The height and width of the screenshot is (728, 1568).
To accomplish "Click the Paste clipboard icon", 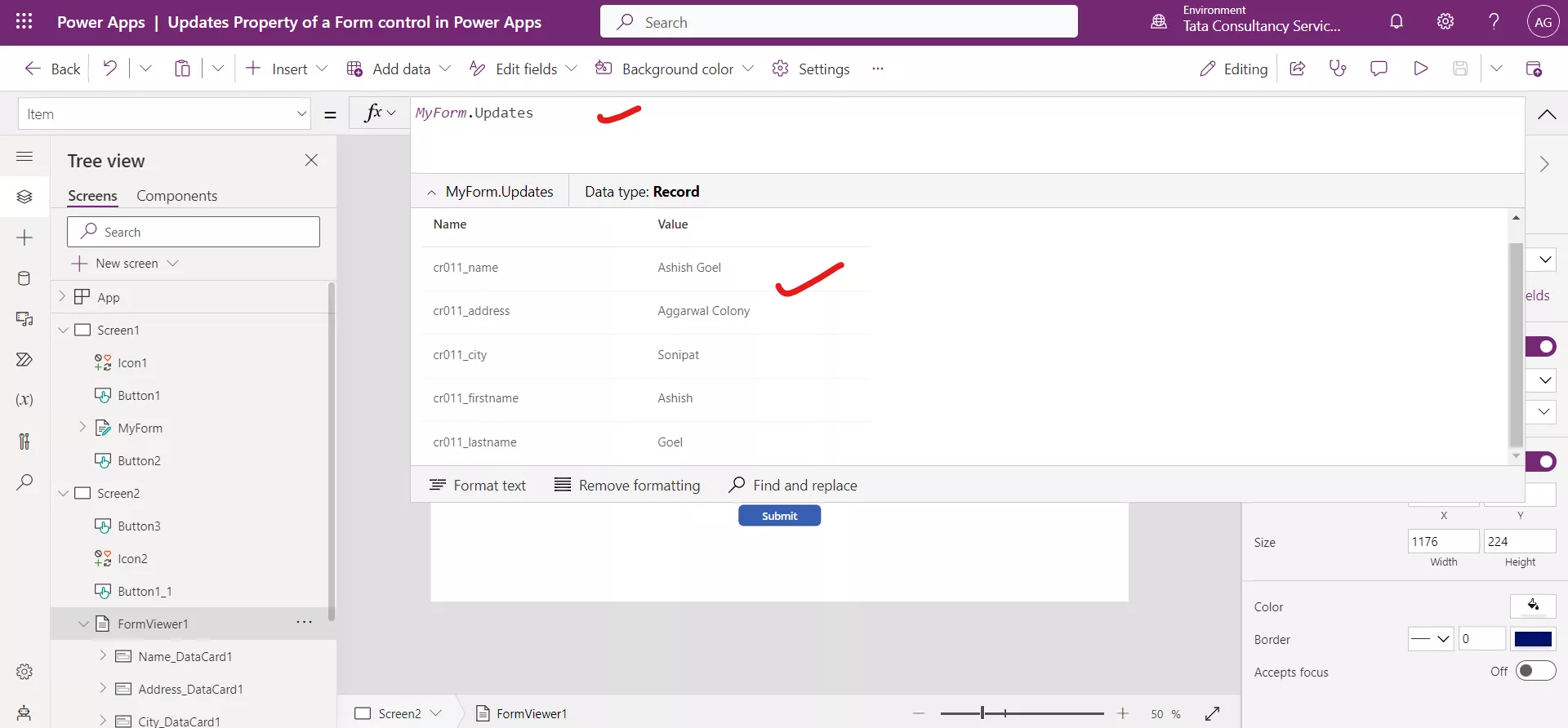I will coord(182,69).
